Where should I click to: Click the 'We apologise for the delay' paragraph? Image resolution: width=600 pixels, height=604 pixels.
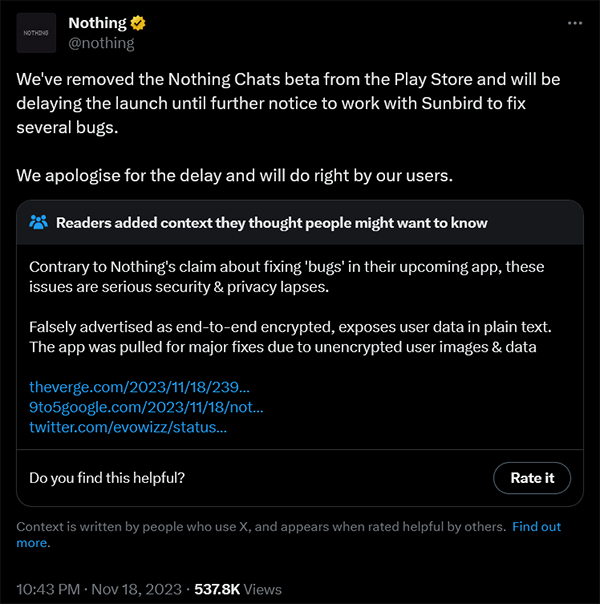[235, 176]
